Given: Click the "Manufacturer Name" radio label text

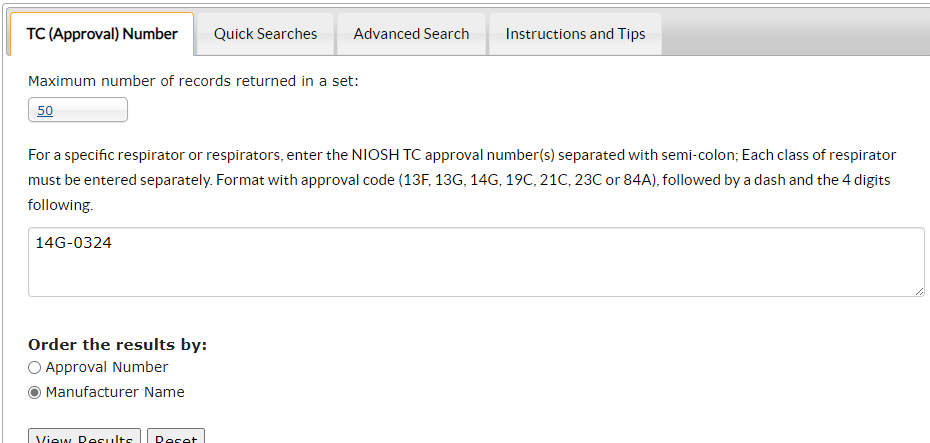Looking at the screenshot, I should click(x=115, y=392).
